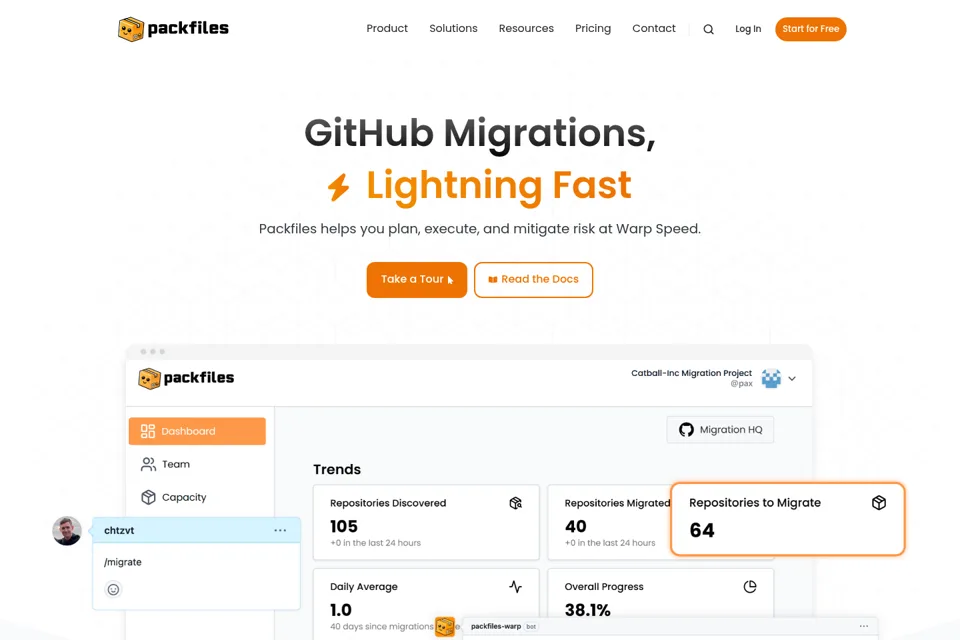Click the GitHub icon in Migration HQ
Viewport: 960px width, 640px height.
point(686,430)
